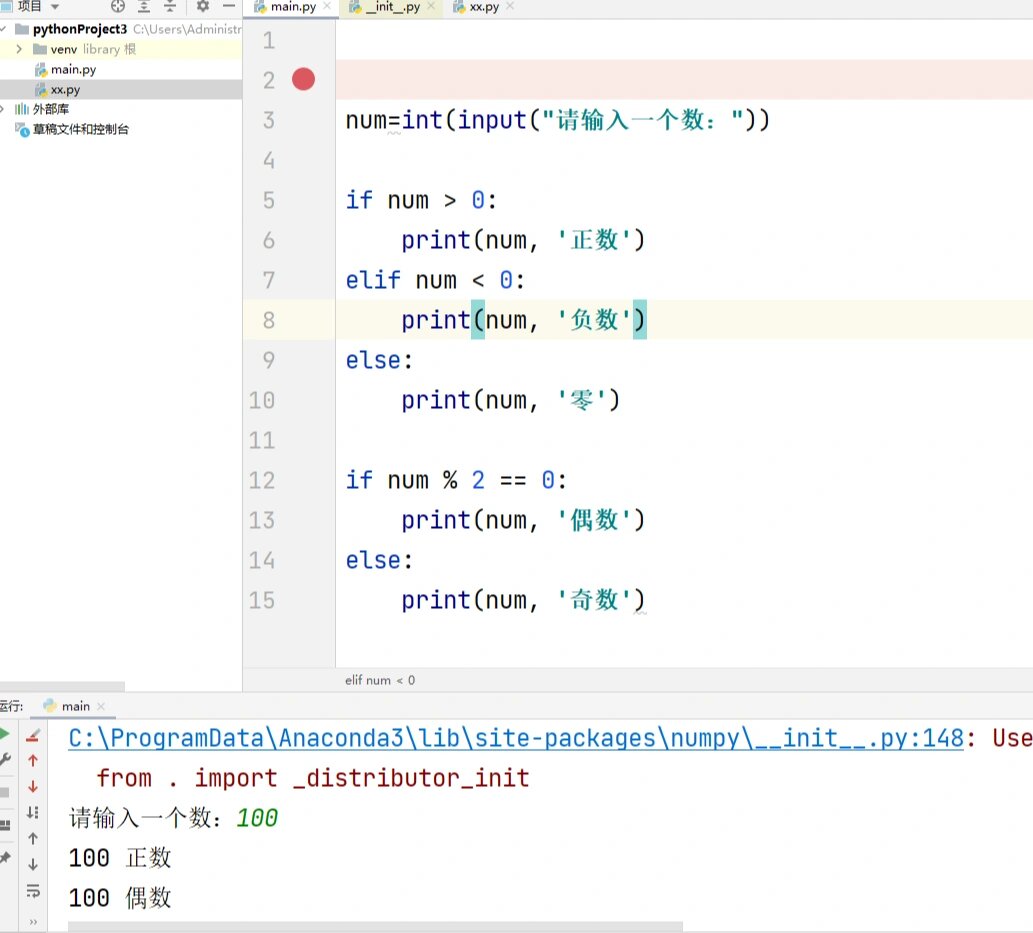Close the xx.py editor tab
Viewport: 1033px width, 933px height.
[x=510, y=6]
